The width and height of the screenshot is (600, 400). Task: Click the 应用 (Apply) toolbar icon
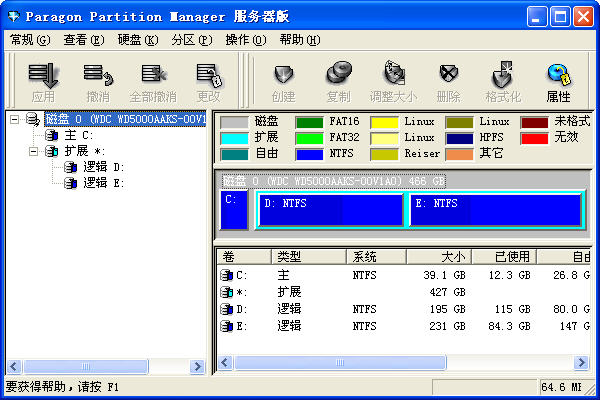43,75
